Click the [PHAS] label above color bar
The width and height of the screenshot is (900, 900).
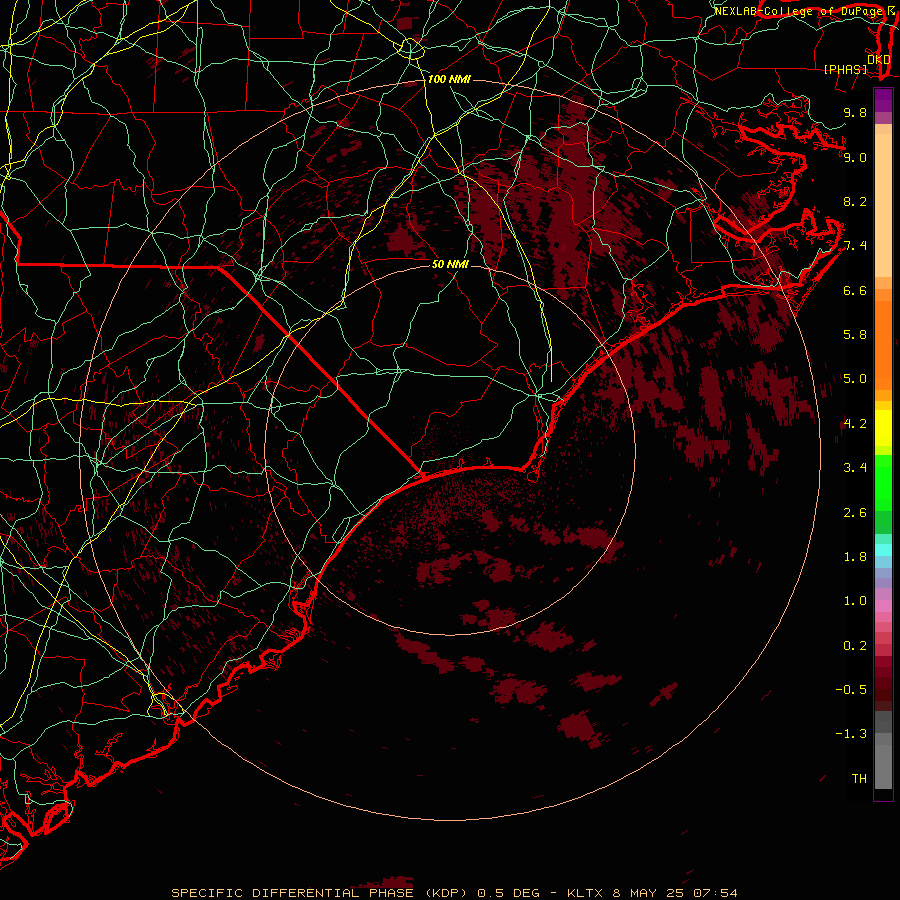coord(845,69)
